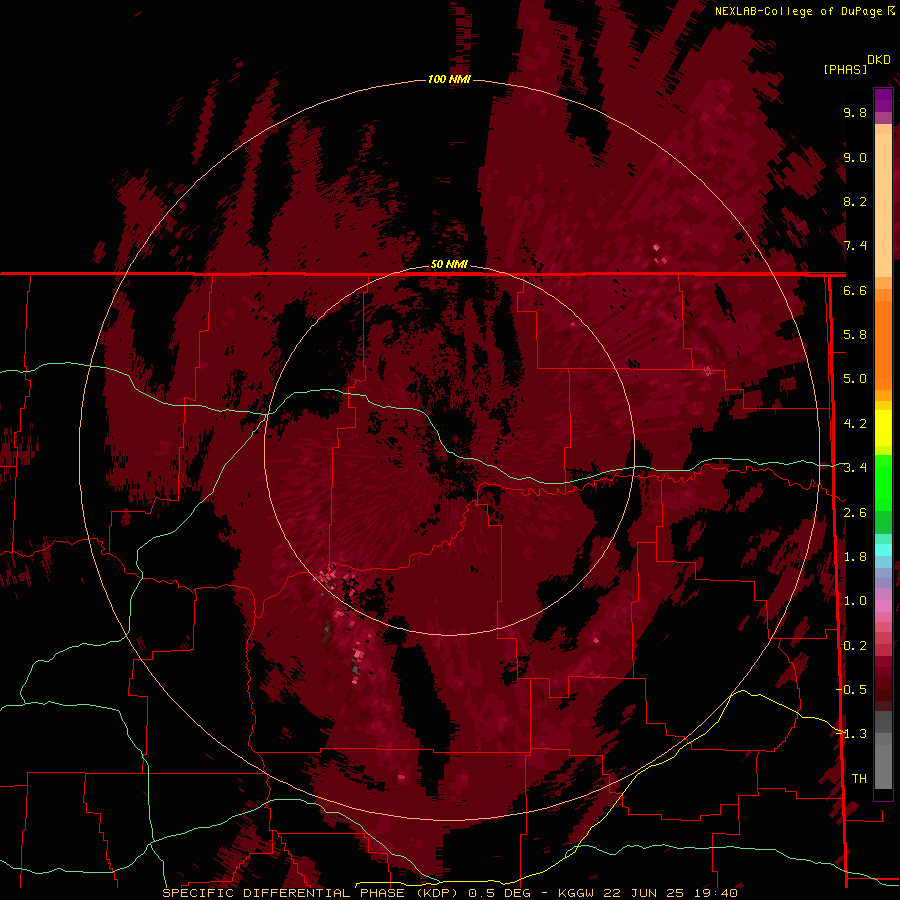Select the -1.3 value on the color scale

851,734
